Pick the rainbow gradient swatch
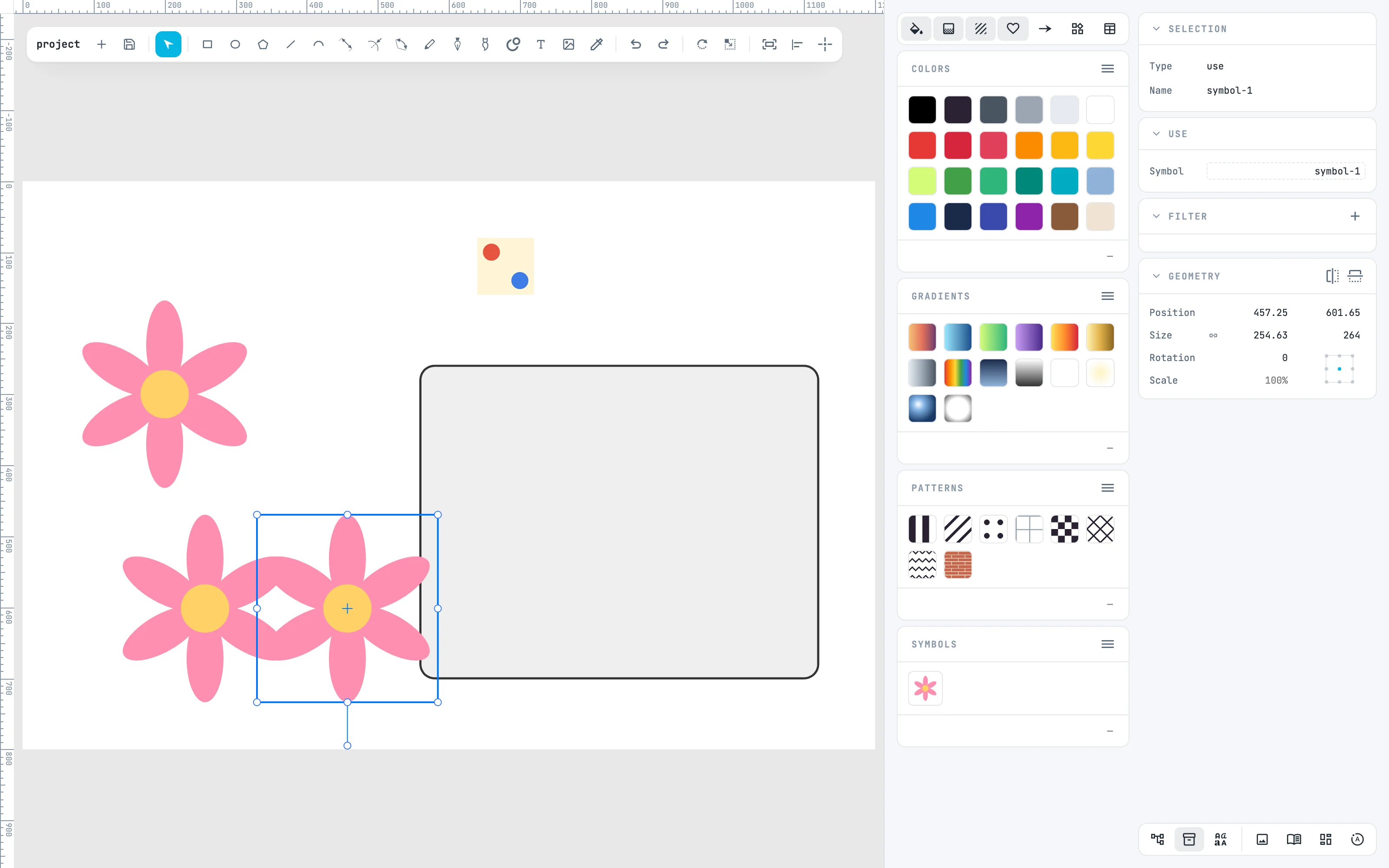The height and width of the screenshot is (868, 1389). tap(958, 373)
